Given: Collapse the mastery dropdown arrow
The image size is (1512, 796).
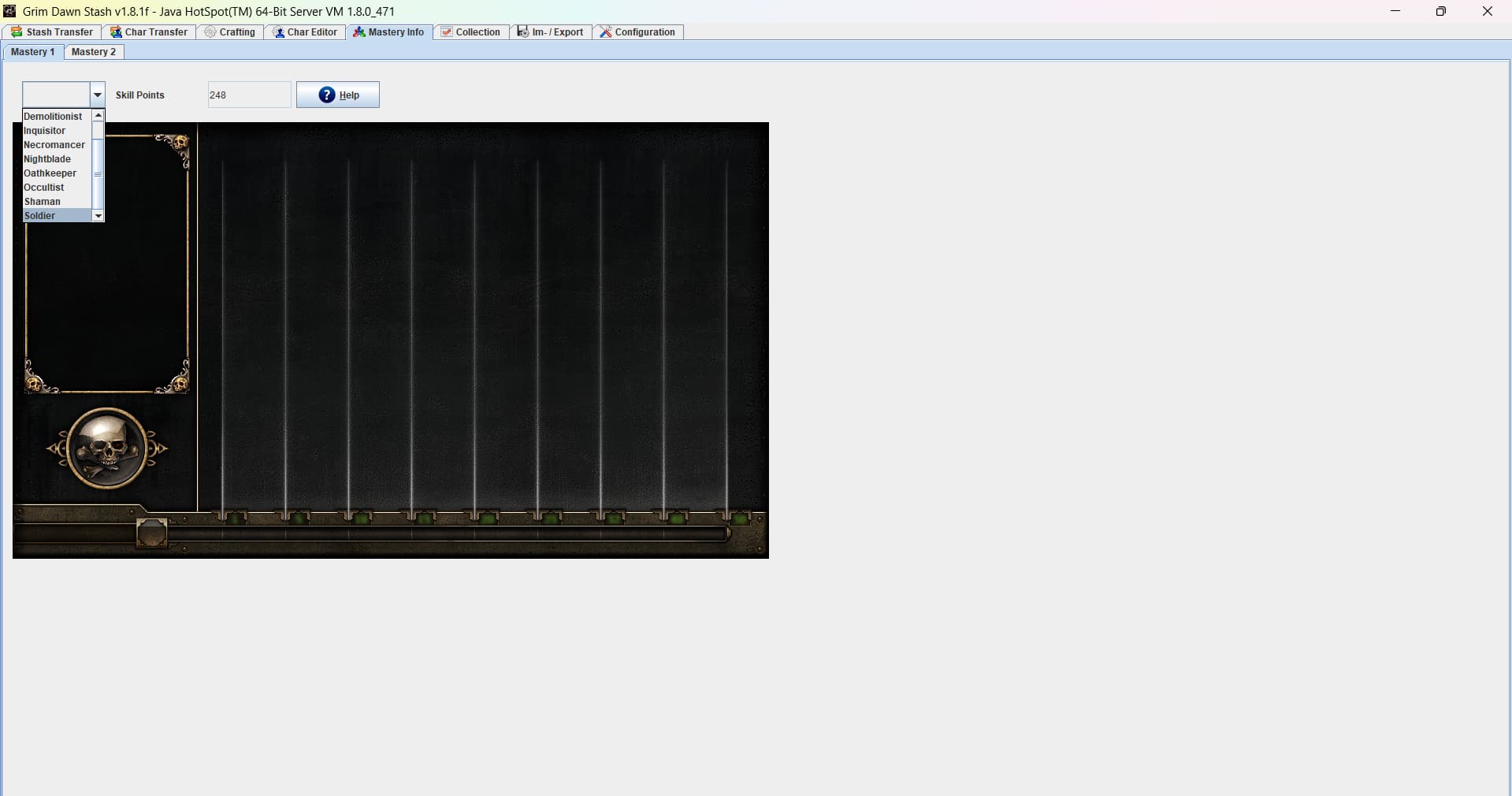Looking at the screenshot, I should [97, 95].
